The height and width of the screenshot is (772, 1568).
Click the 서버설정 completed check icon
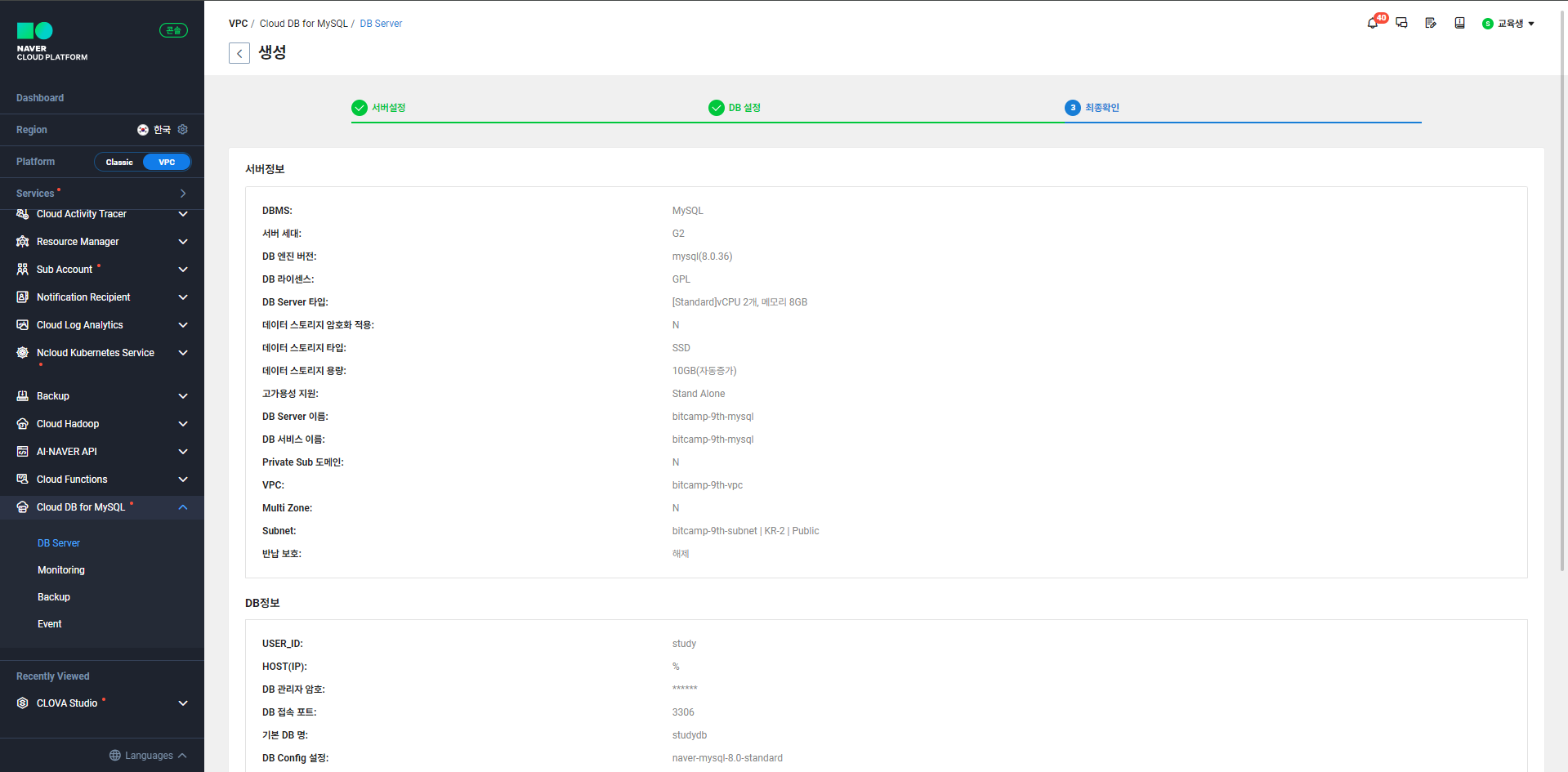pos(360,108)
